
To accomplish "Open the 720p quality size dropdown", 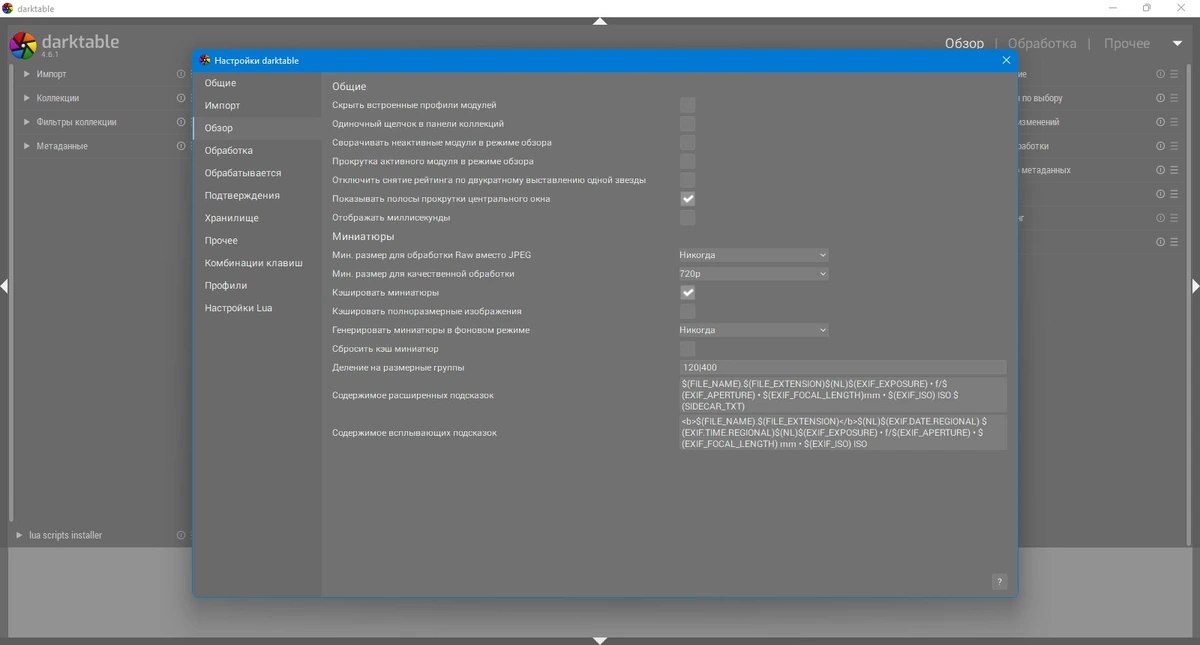I will tap(754, 274).
